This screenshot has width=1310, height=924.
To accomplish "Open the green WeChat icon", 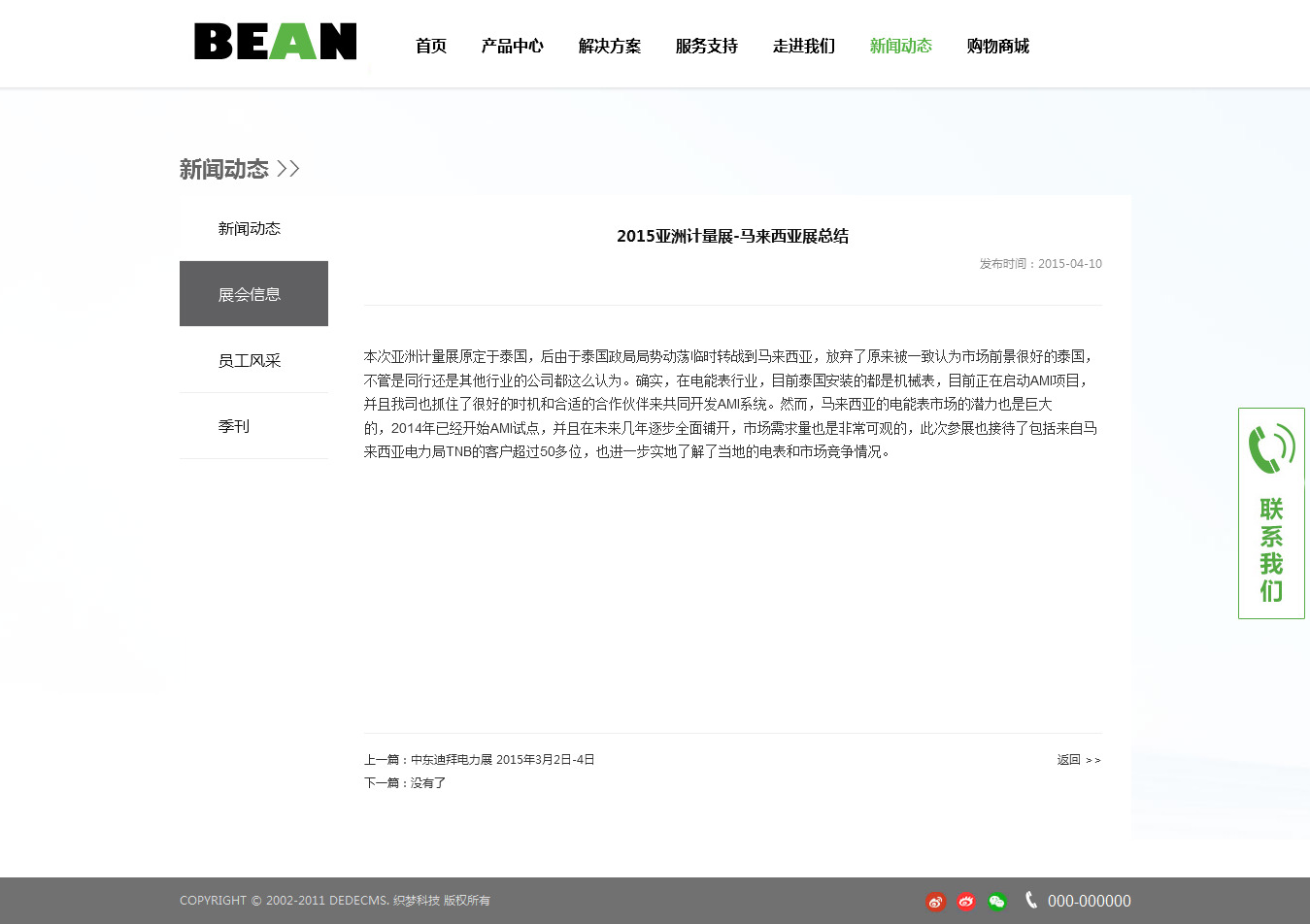I will click(997, 902).
